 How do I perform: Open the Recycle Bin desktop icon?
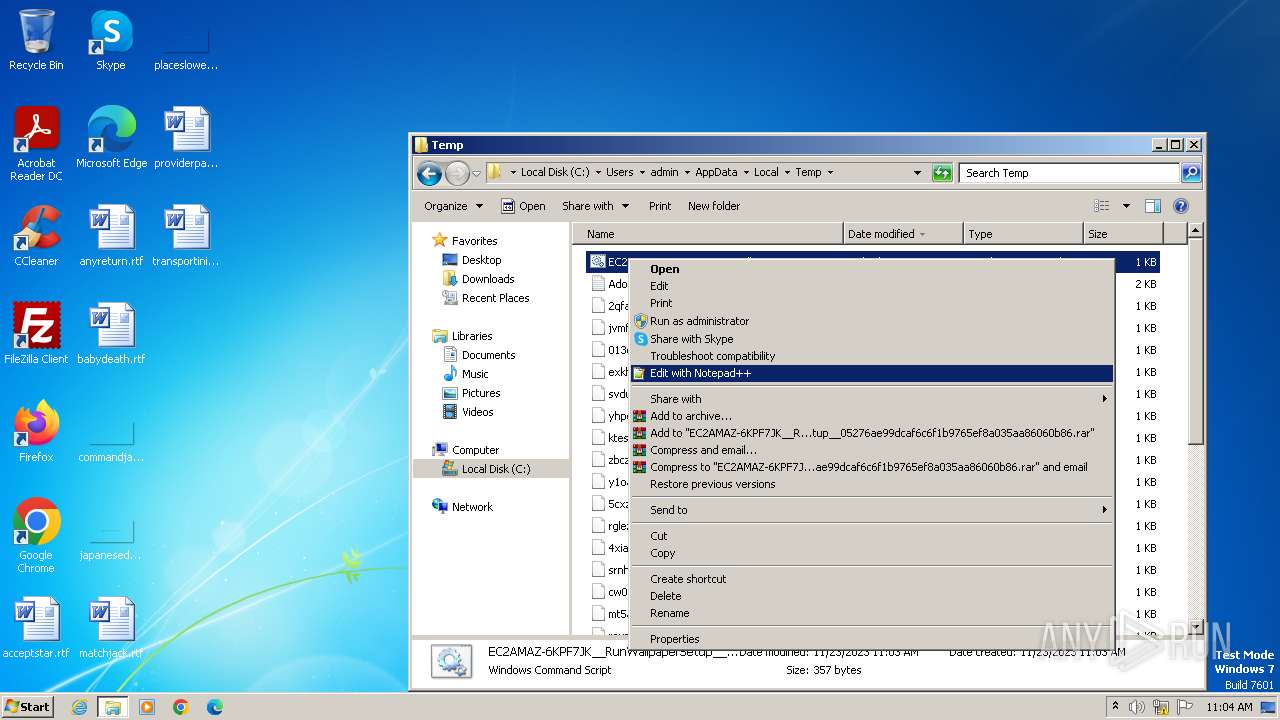(x=36, y=40)
